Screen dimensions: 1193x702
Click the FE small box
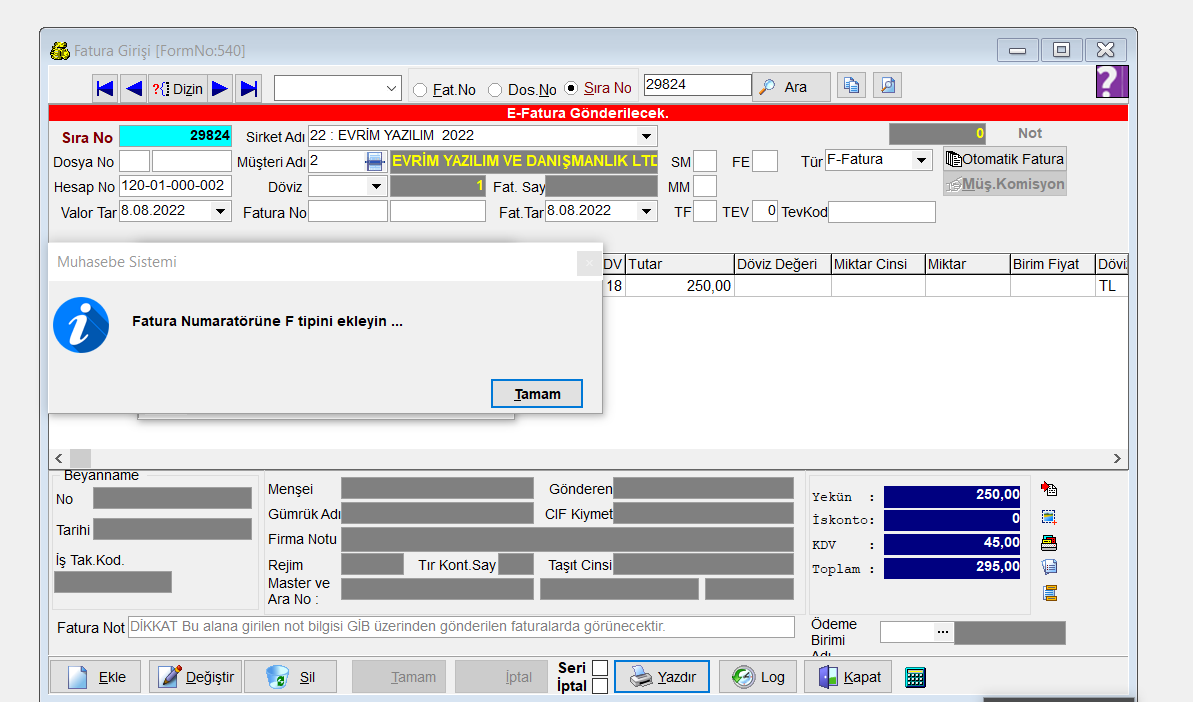(765, 161)
